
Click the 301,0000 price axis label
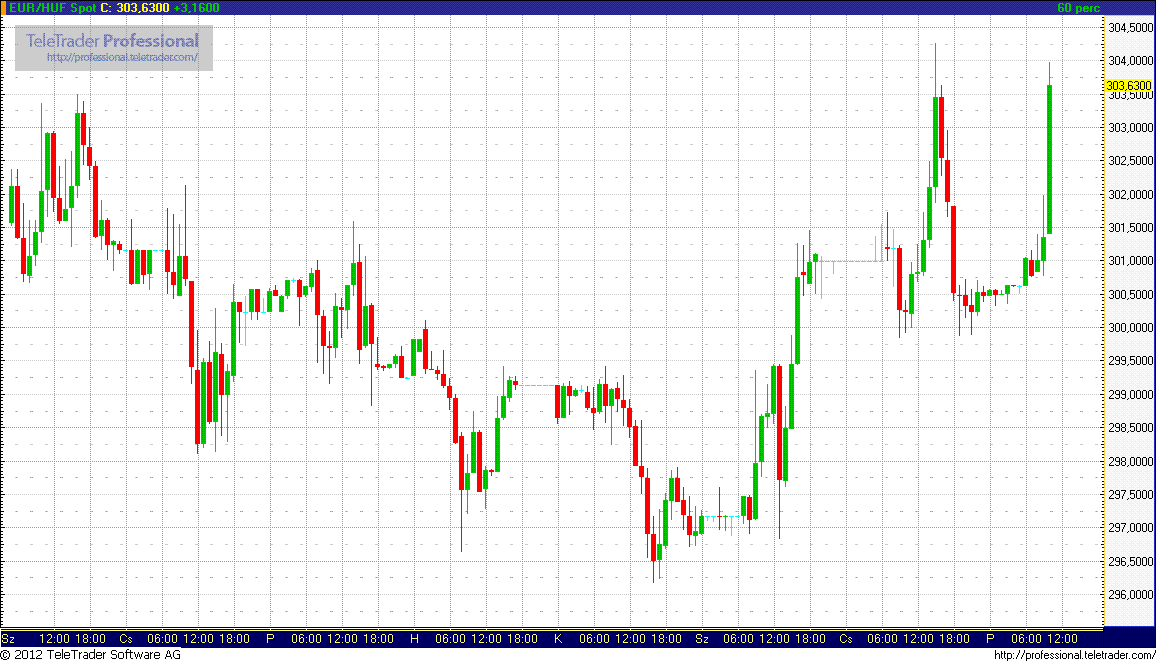[1130, 261]
